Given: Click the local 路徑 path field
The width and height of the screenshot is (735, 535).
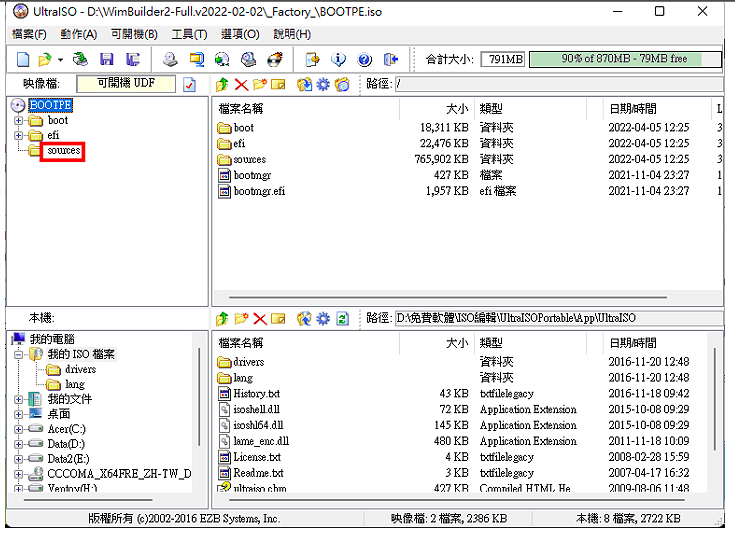Looking at the screenshot, I should [558, 318].
